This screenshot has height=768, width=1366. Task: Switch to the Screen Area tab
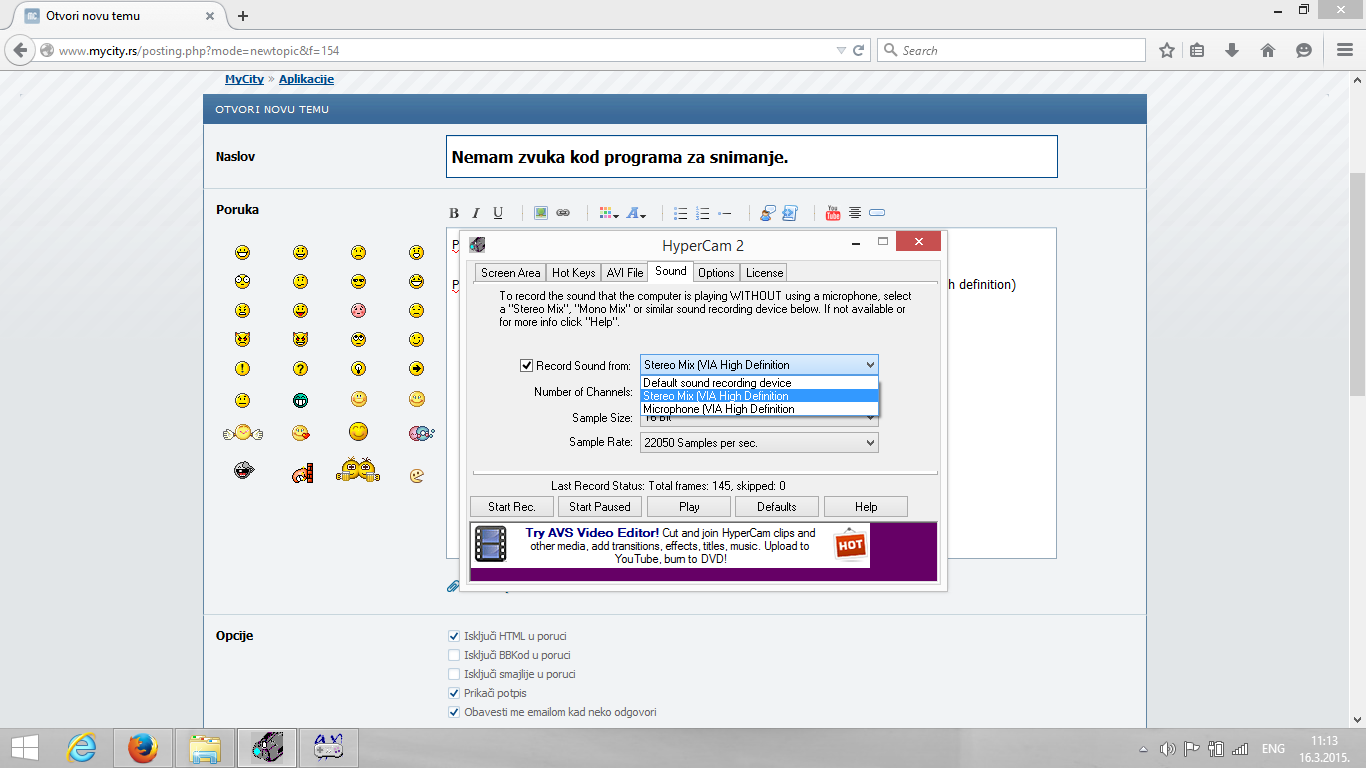tap(510, 272)
